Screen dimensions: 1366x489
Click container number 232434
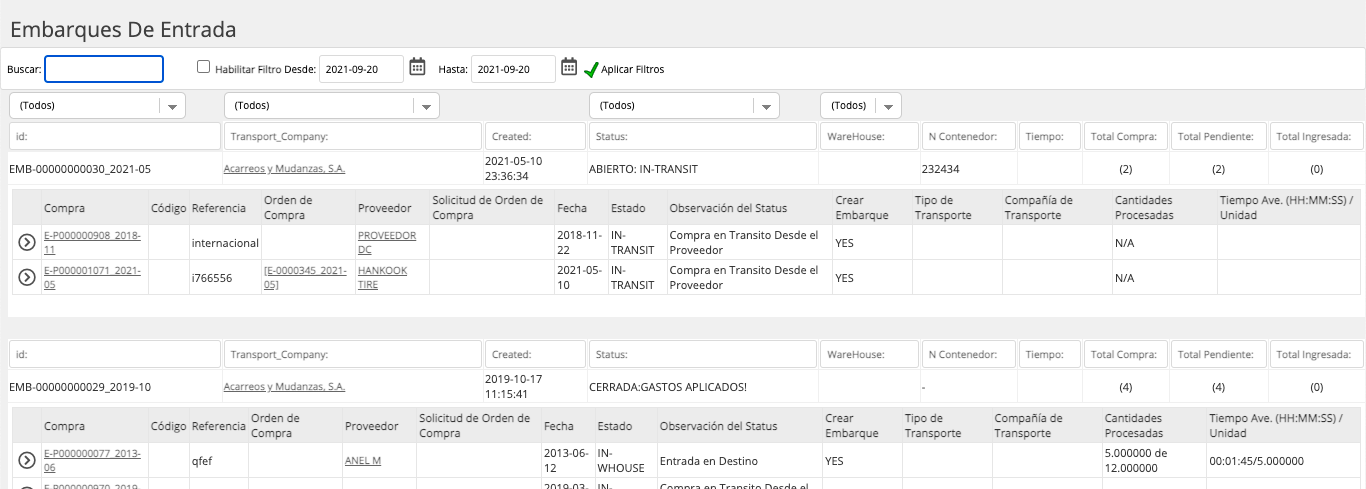pyautogui.click(x=940, y=169)
